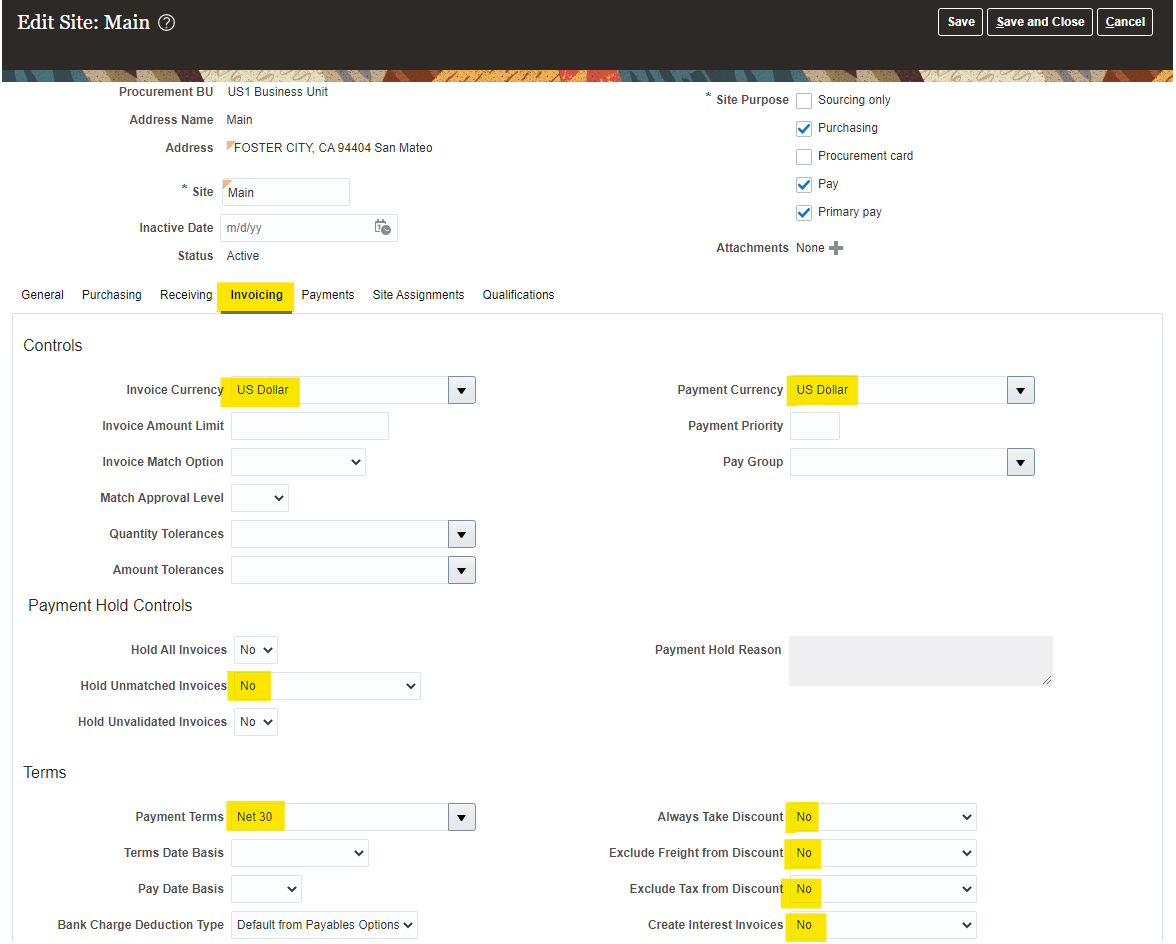1176x944 pixels.
Task: Switch to the Payments tab
Action: (x=328, y=295)
